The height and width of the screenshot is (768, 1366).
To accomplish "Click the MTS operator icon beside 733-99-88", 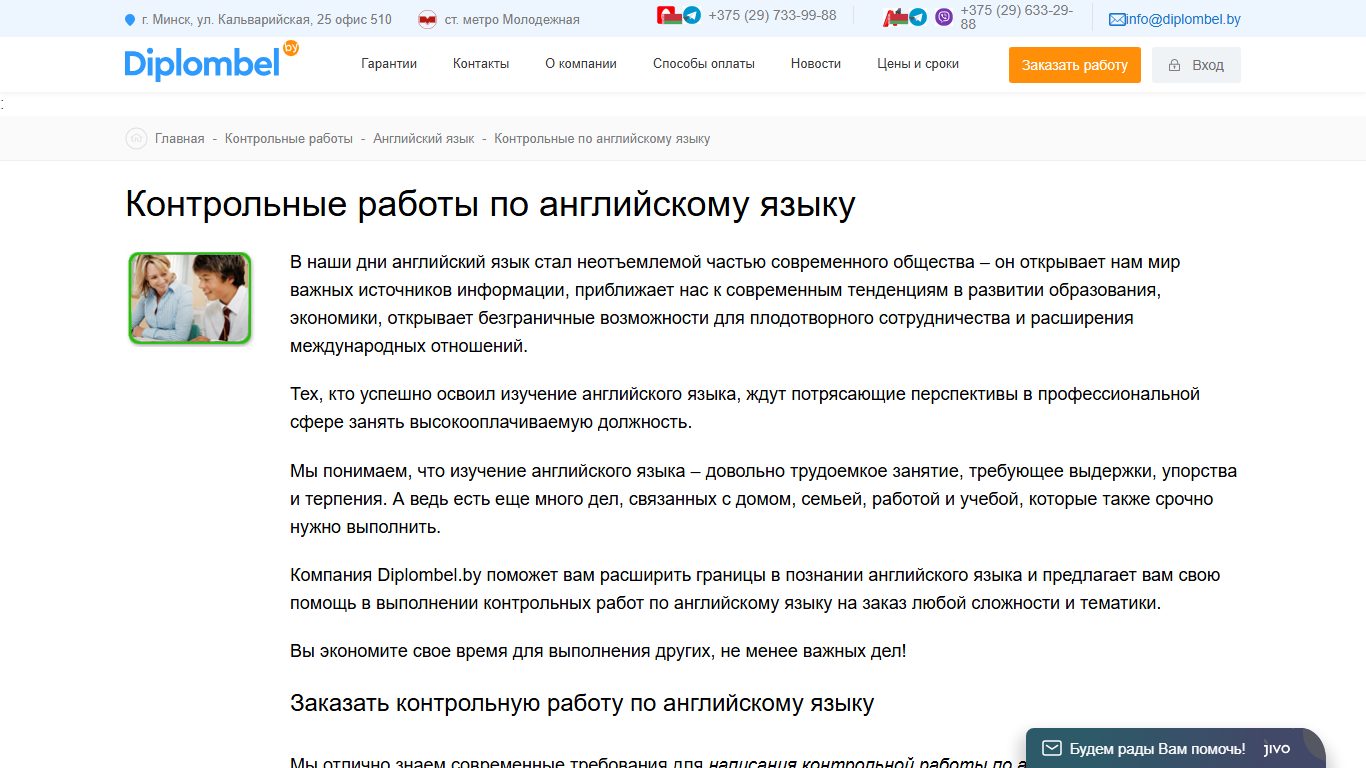I will 669,15.
